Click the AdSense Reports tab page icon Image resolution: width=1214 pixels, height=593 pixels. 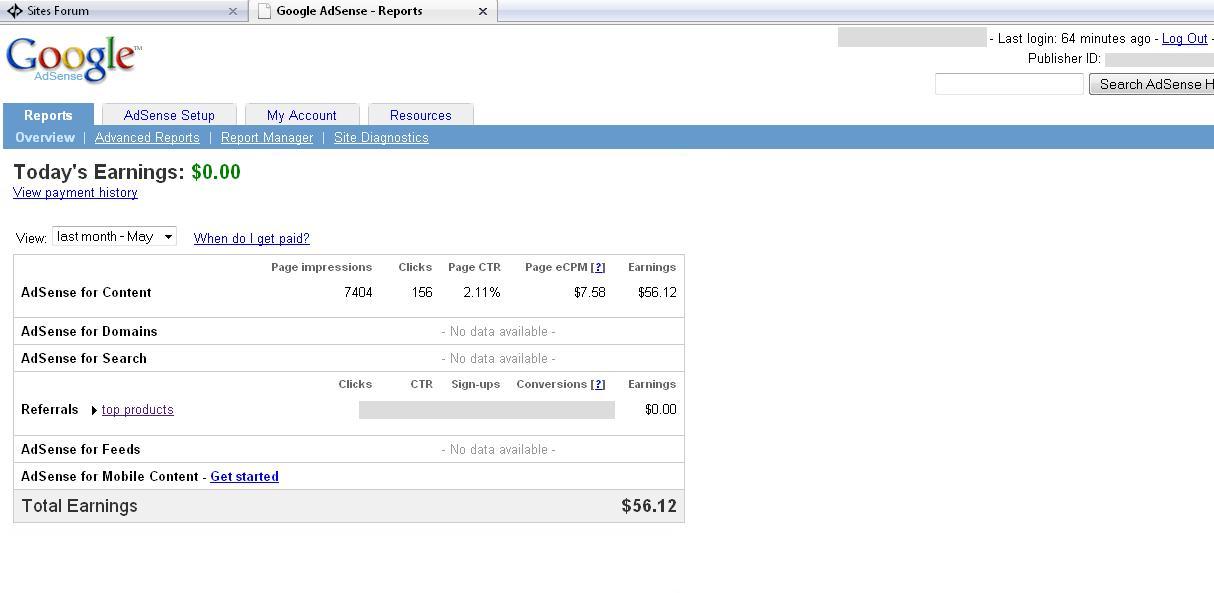click(x=264, y=11)
